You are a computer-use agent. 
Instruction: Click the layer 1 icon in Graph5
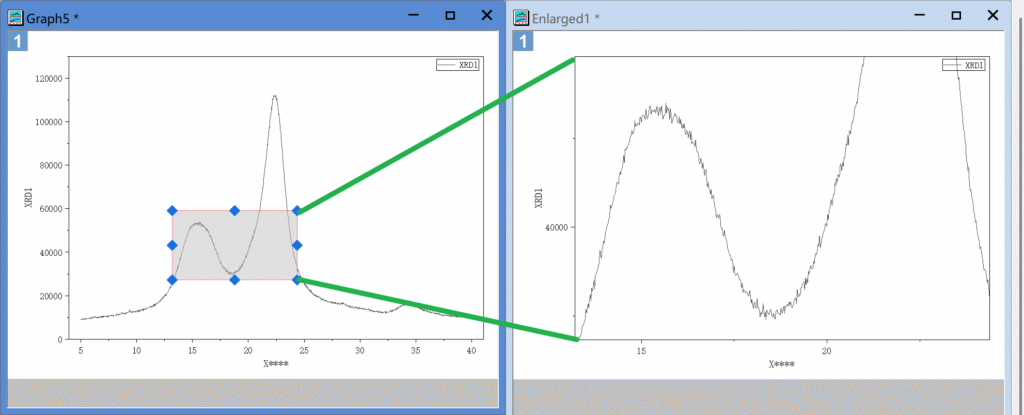click(x=17, y=41)
